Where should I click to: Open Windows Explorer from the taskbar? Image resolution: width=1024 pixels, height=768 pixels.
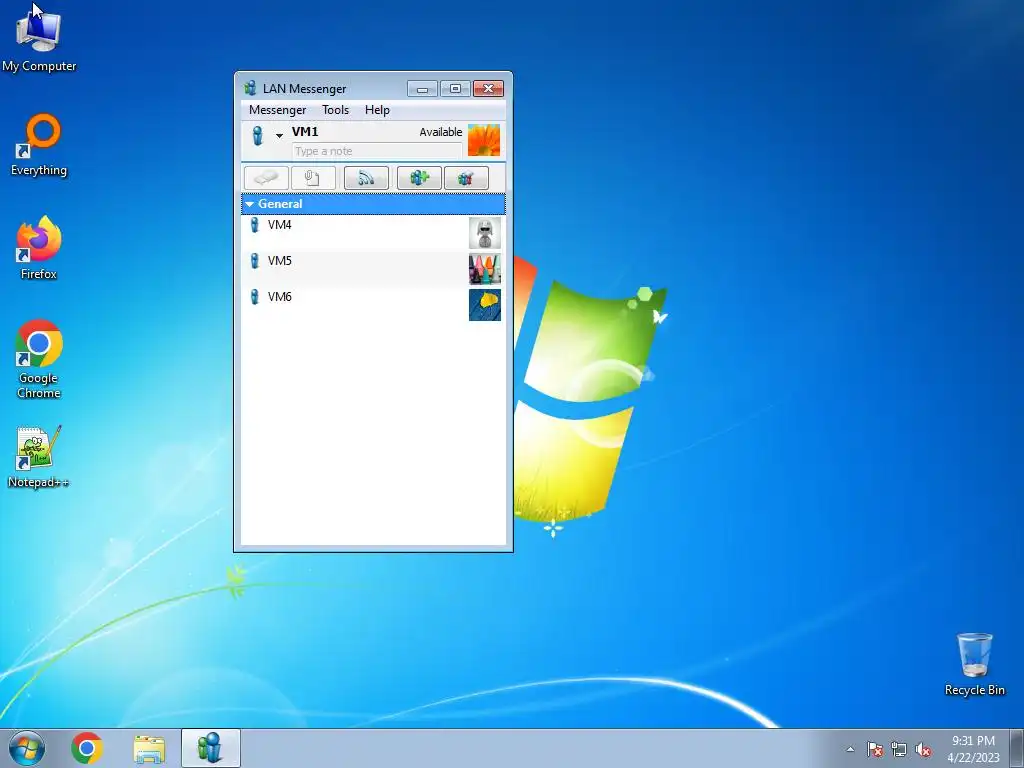point(149,748)
